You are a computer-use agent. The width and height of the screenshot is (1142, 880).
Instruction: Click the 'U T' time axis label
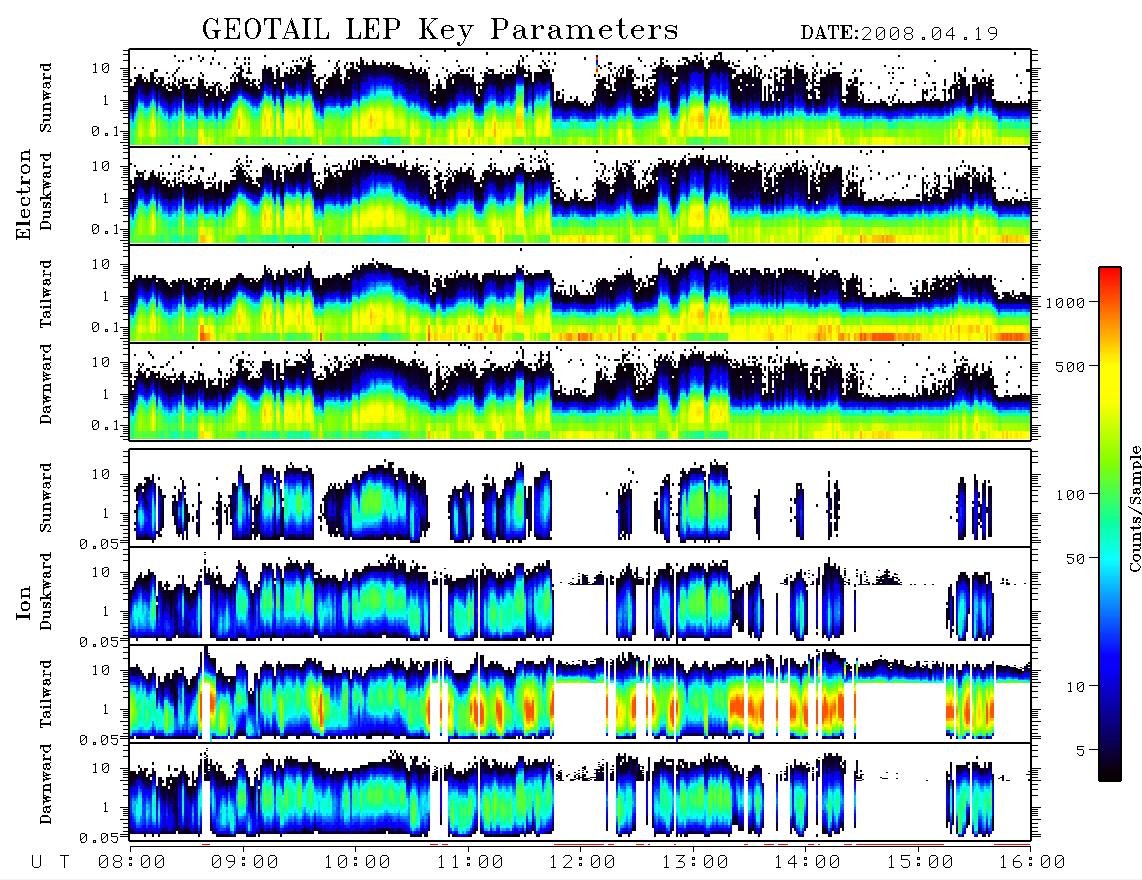(50, 862)
